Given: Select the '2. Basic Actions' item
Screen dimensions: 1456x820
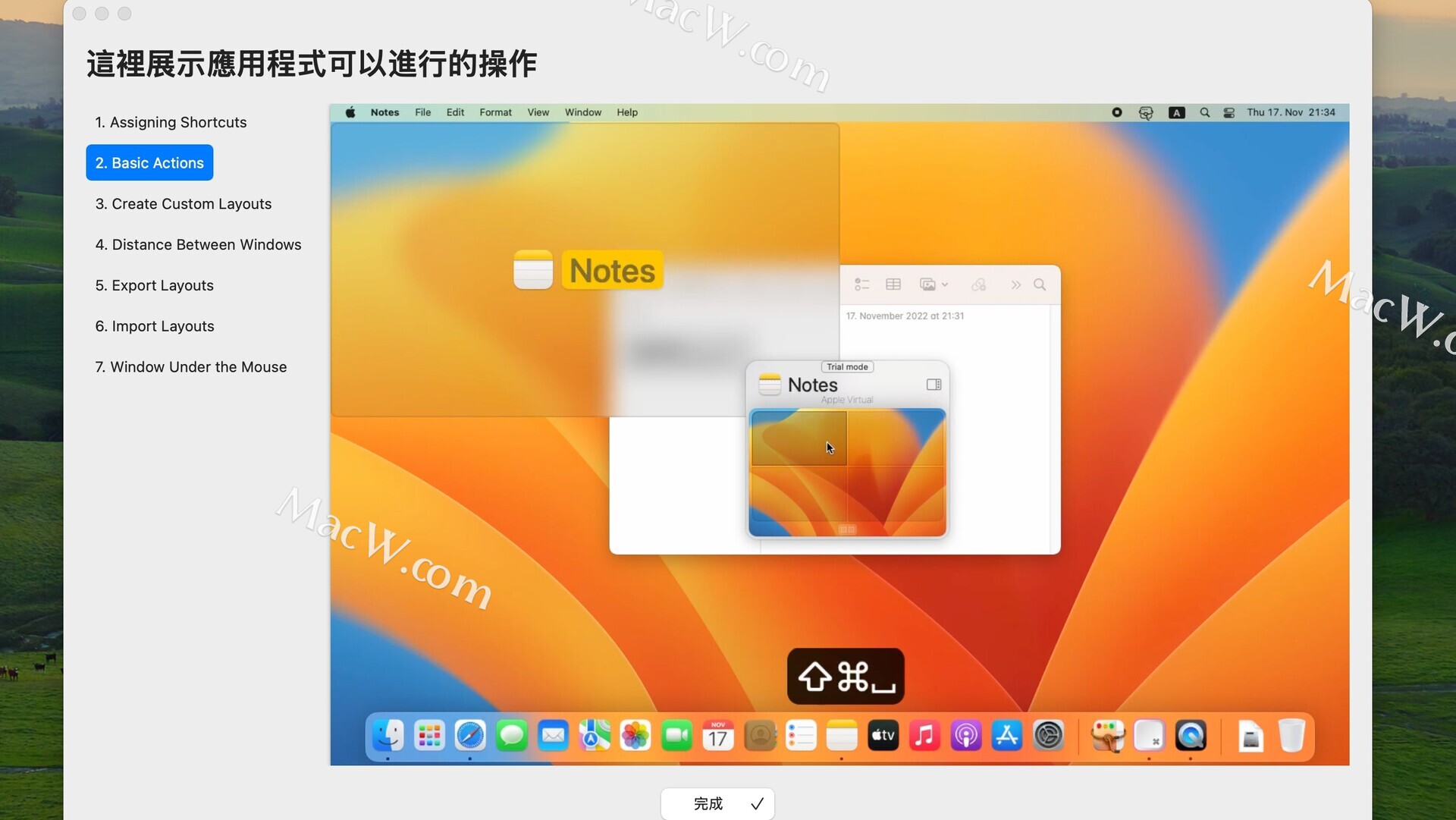Looking at the screenshot, I should point(149,162).
